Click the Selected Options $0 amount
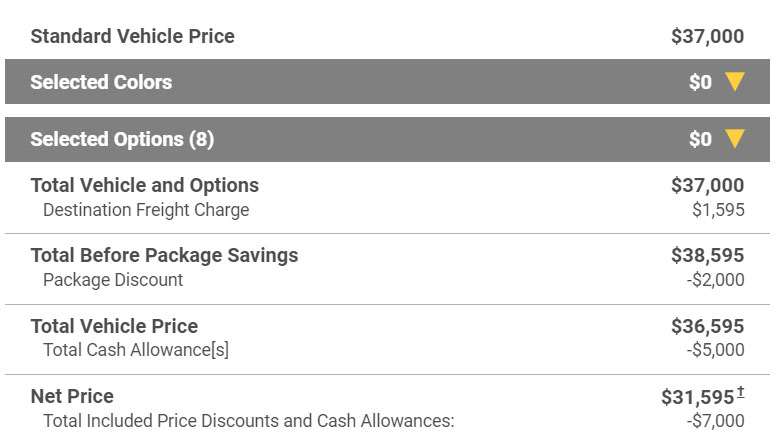The image size is (776, 440). [700, 139]
